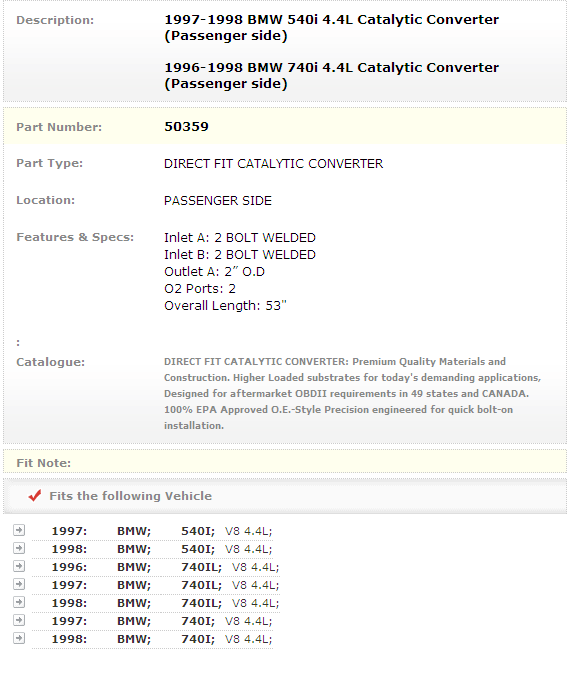Click the Catalogue label
The image size is (570, 673).
51,362
